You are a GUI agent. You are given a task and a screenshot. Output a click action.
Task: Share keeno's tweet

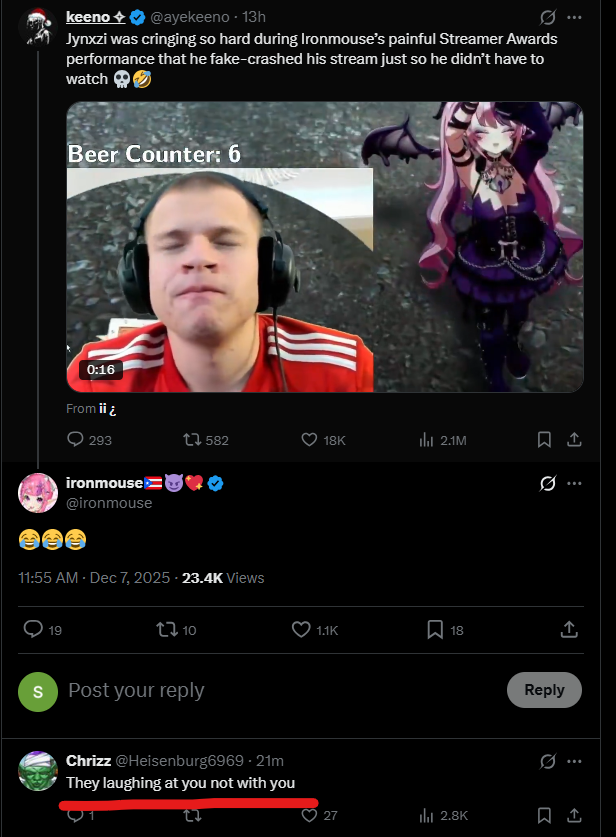(574, 440)
